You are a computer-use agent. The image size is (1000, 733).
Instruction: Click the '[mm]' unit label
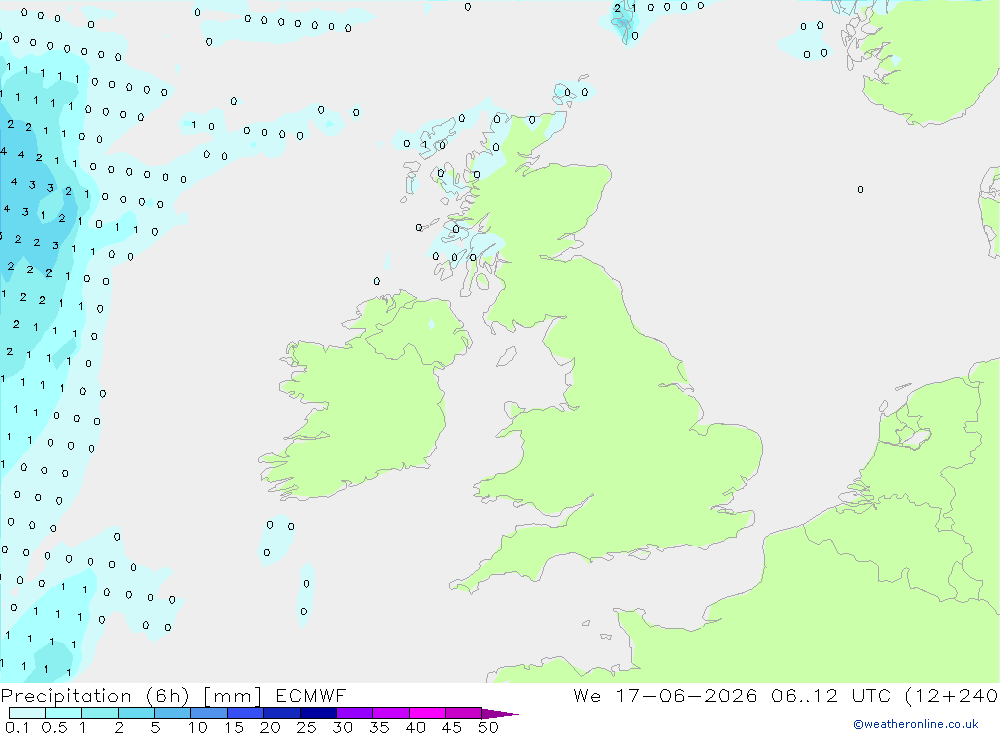click(x=232, y=696)
